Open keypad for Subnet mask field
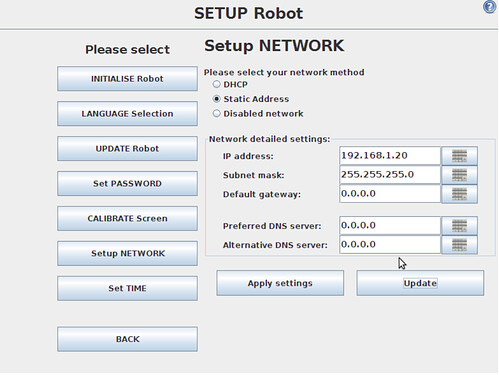Image resolution: width=499 pixels, height=375 pixels. (459, 175)
